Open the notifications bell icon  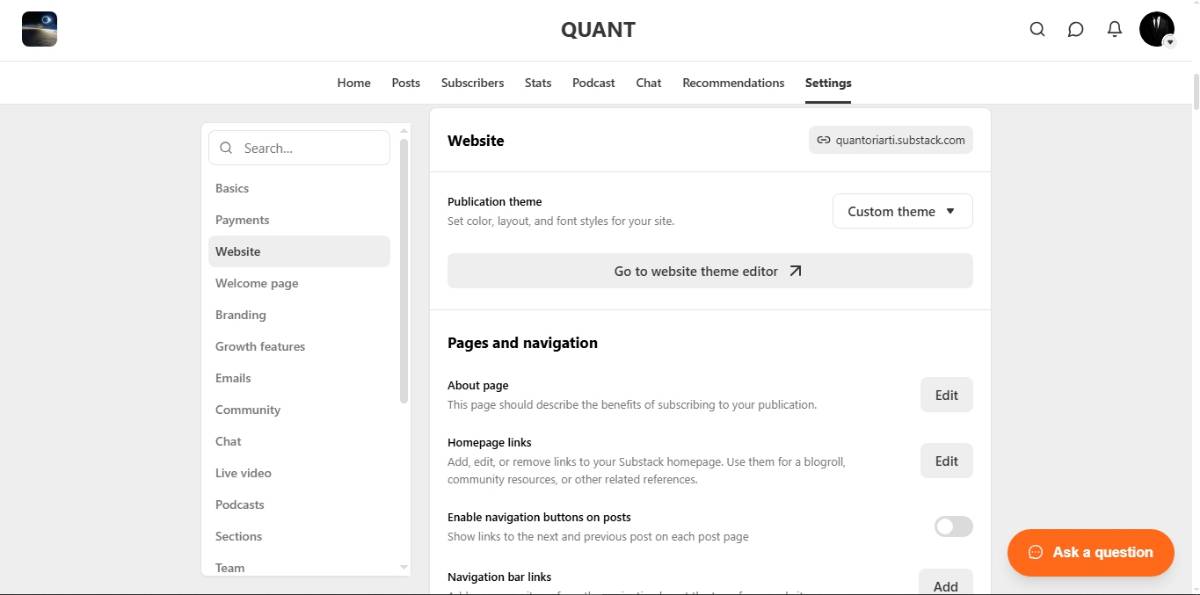coord(1115,29)
